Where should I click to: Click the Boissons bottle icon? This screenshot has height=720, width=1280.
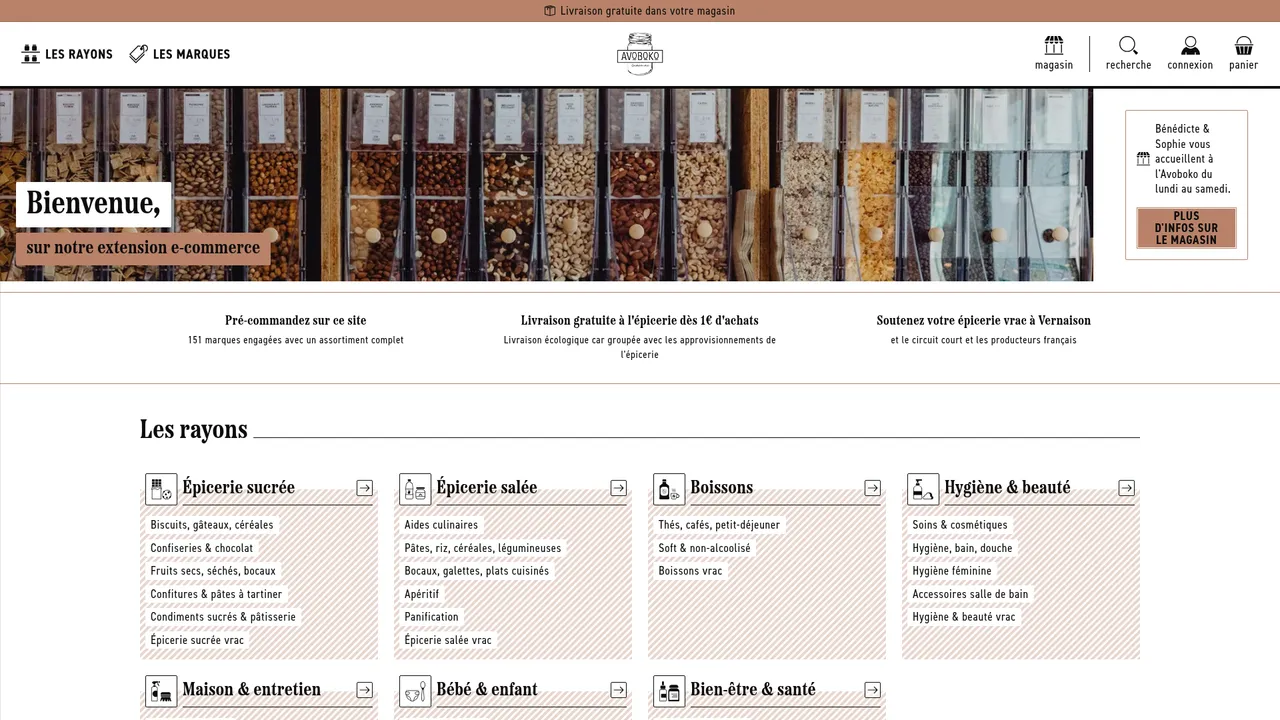[x=669, y=489]
